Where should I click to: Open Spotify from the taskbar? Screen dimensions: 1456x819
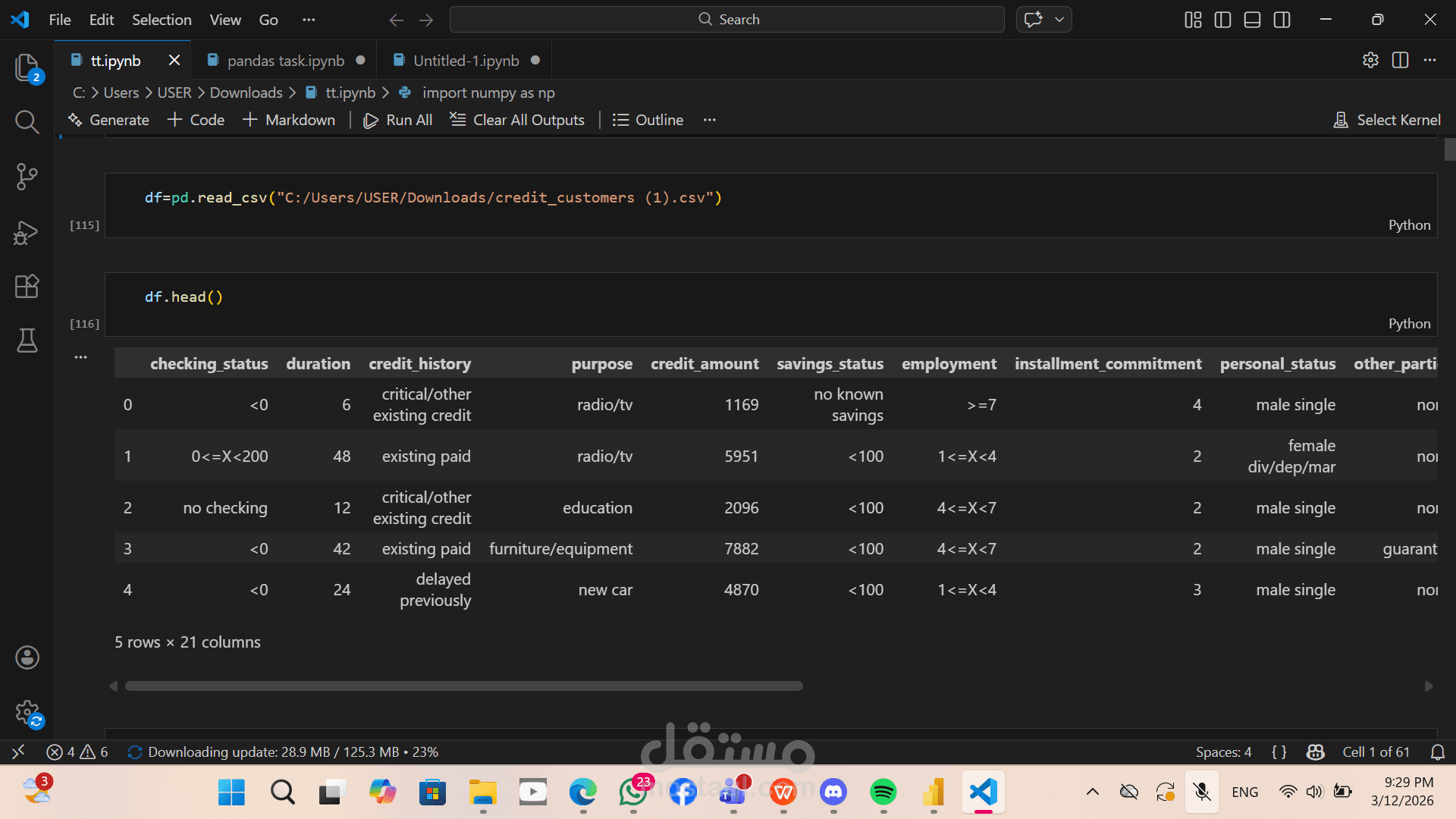tap(883, 792)
